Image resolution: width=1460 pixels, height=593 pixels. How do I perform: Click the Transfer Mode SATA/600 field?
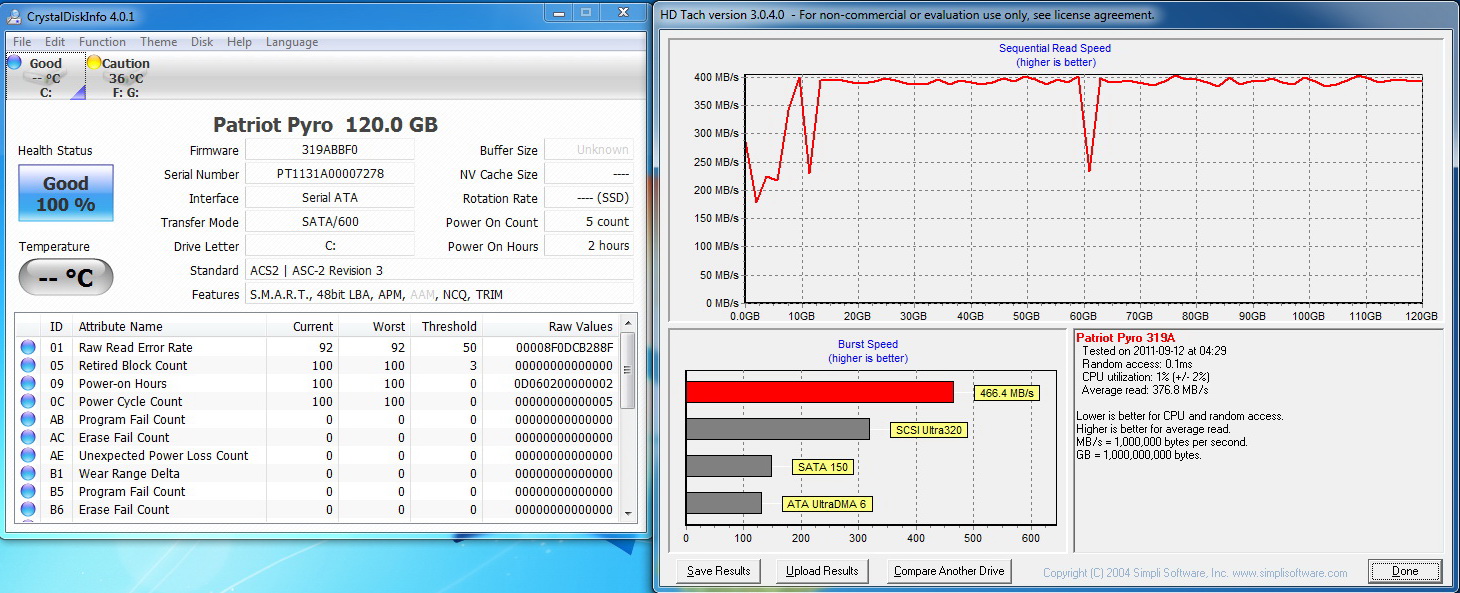(329, 222)
